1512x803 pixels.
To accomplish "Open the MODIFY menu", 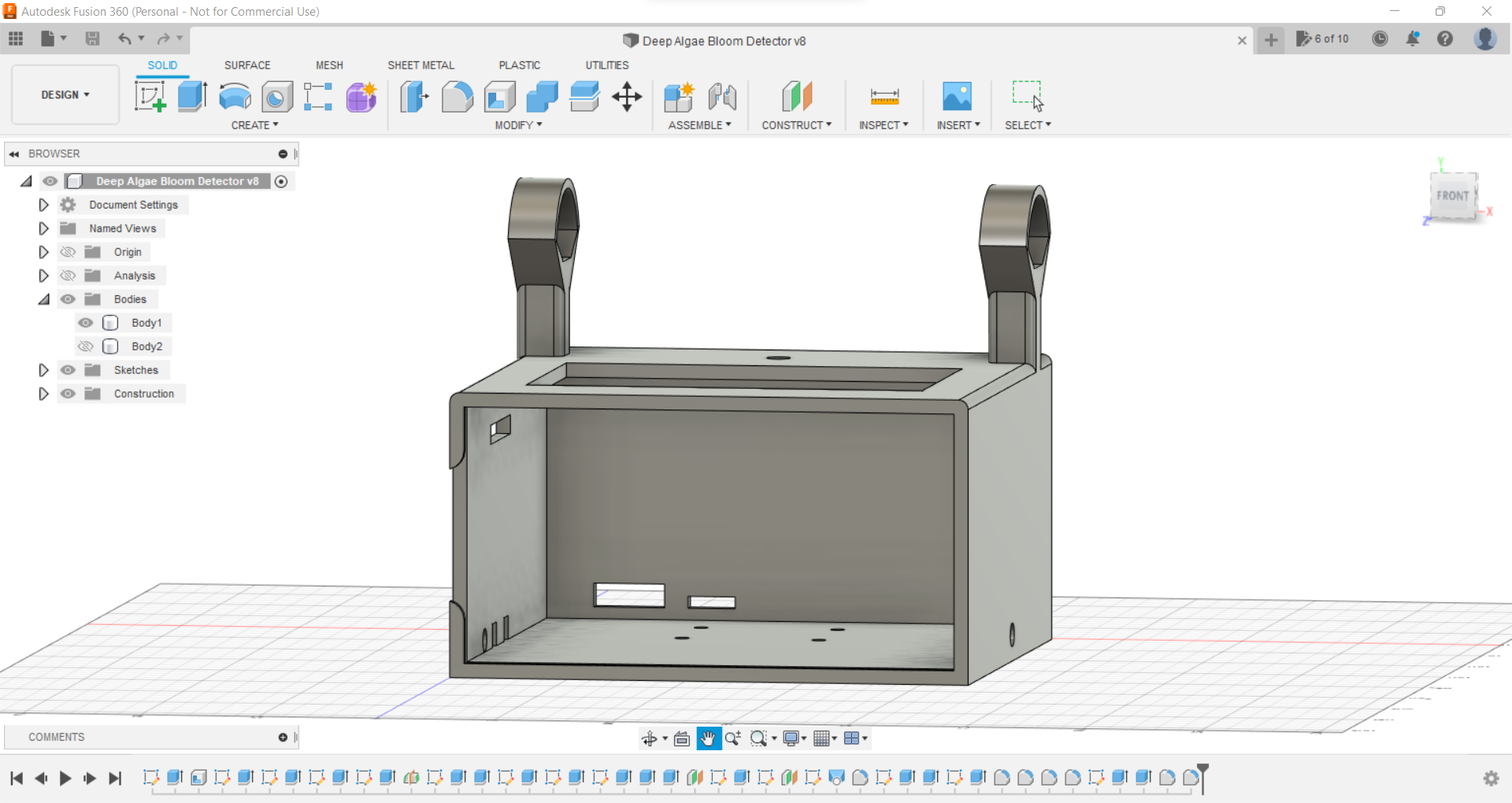I will point(518,125).
